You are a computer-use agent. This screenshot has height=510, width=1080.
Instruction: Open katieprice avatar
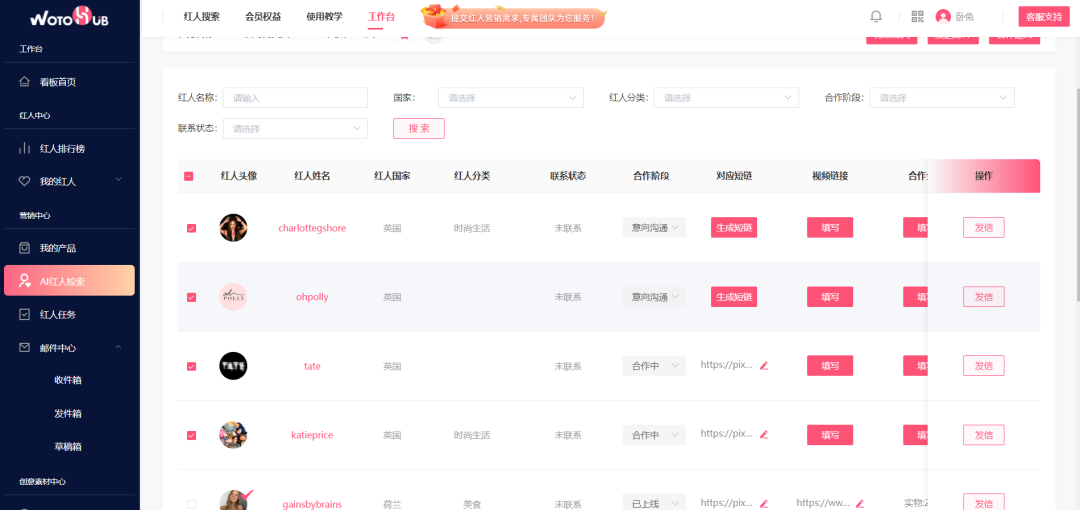click(x=233, y=435)
